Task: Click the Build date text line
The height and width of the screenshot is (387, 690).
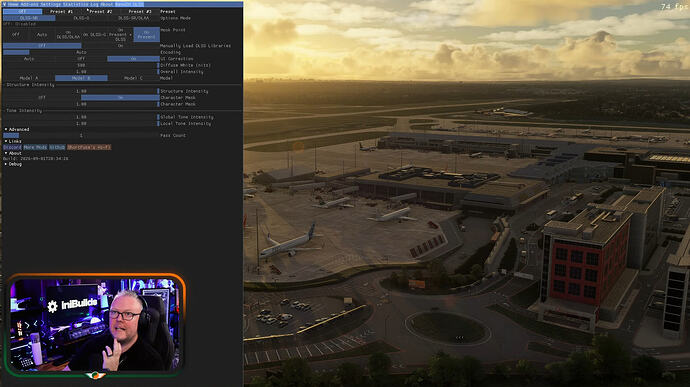Action: click(36, 158)
